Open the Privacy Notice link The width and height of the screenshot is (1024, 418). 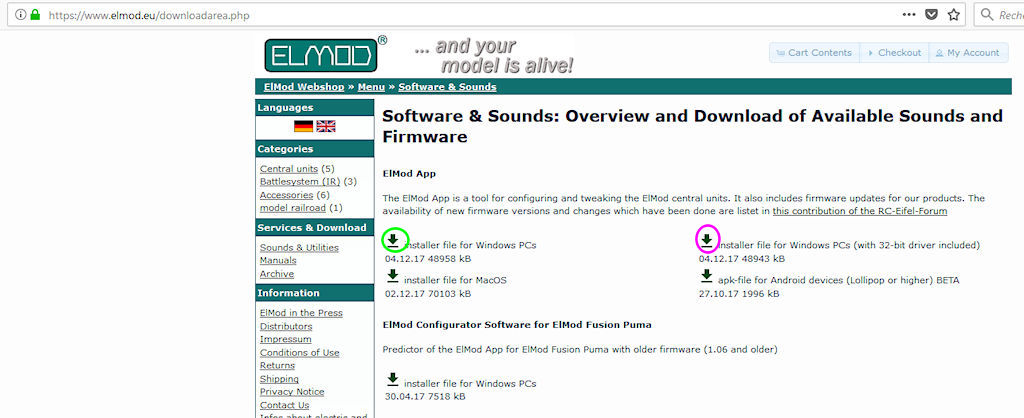pyautogui.click(x=292, y=392)
